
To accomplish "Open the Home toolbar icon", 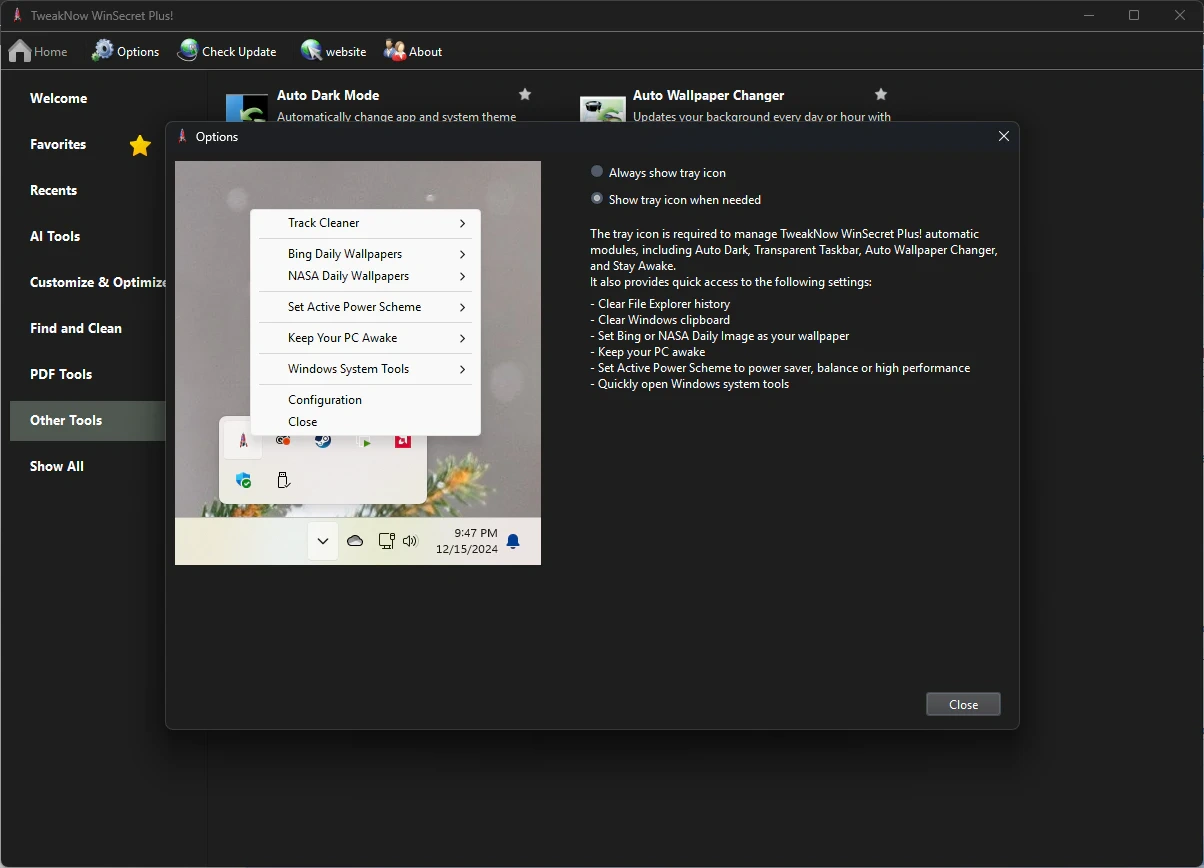I will tap(20, 51).
